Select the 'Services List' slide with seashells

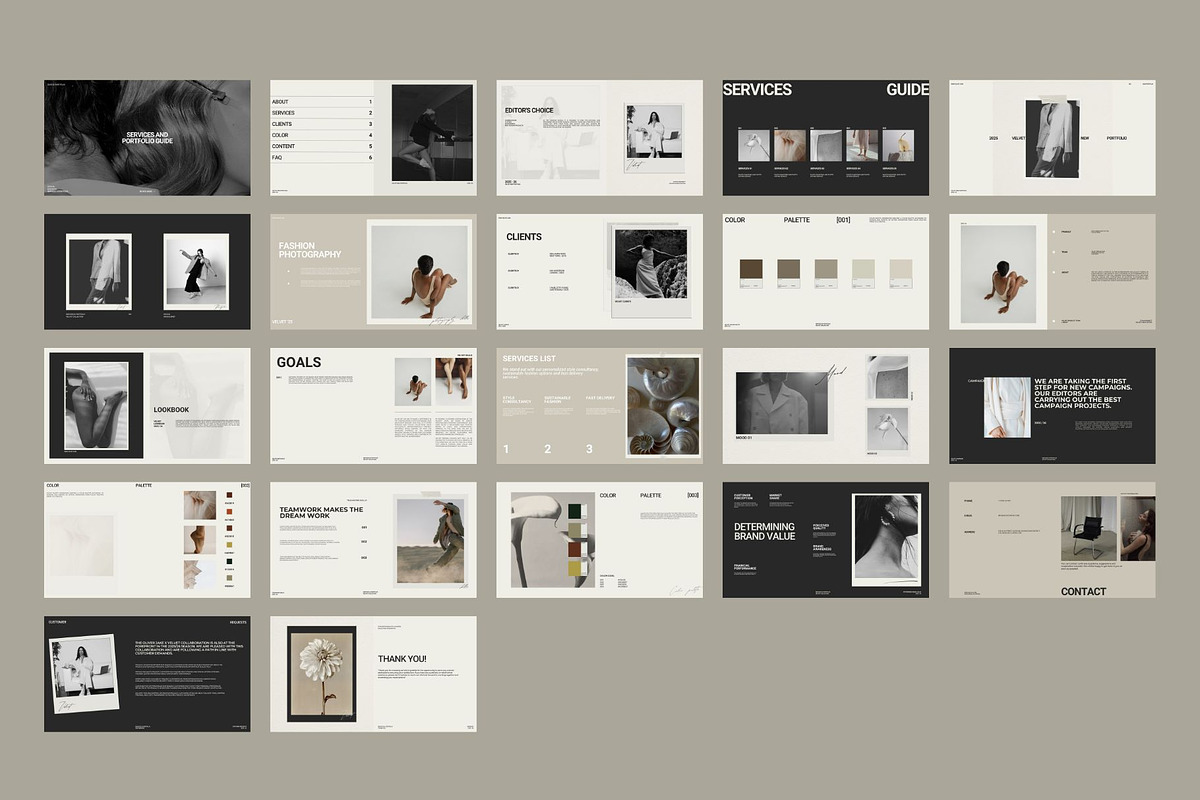click(x=600, y=406)
